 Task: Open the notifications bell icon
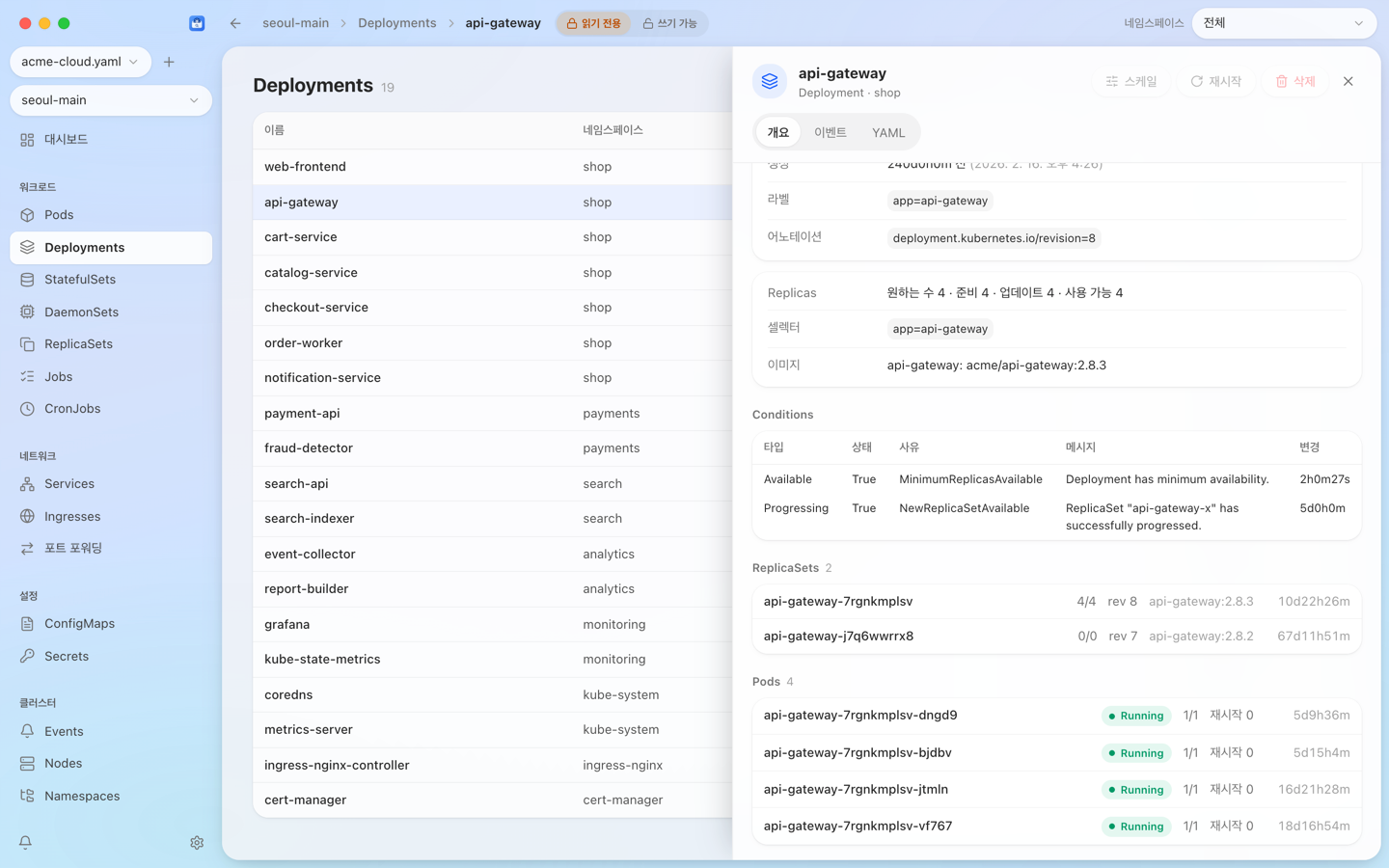[26, 842]
